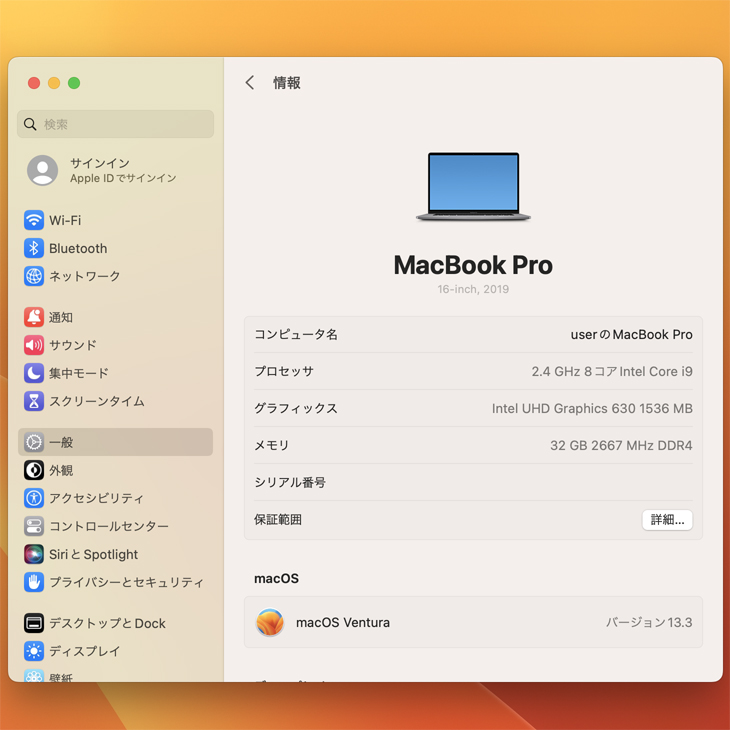Open スクリーンタイム hourglass icon
This screenshot has height=730, width=730.
(34, 401)
